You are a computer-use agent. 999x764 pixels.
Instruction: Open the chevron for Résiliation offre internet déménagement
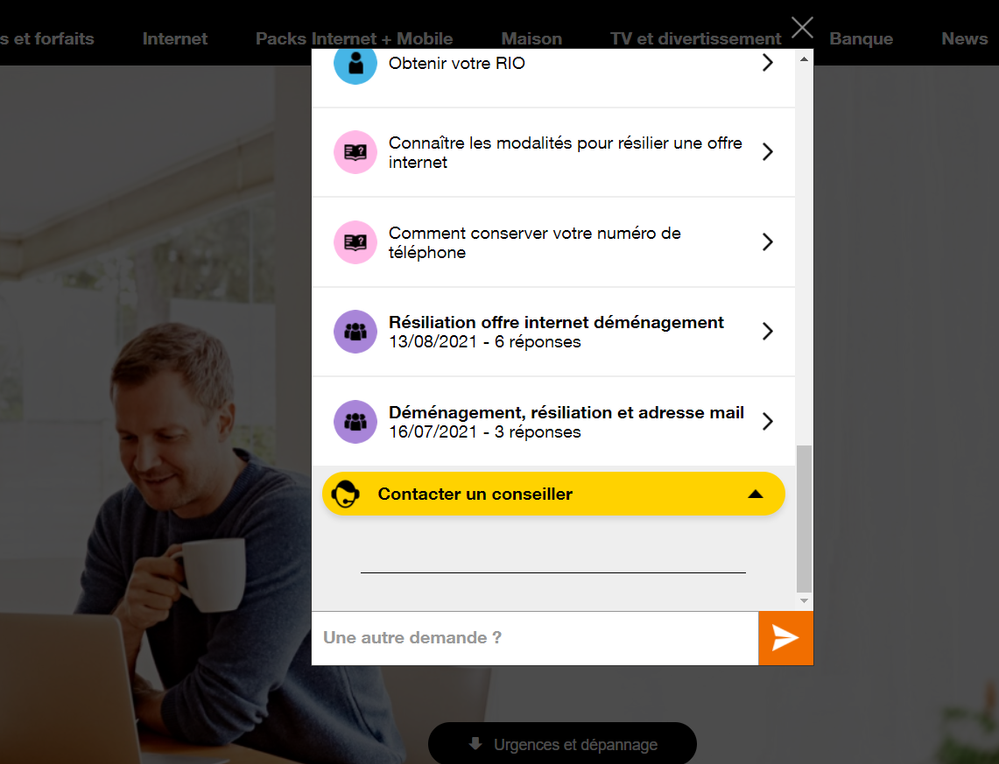(x=768, y=331)
